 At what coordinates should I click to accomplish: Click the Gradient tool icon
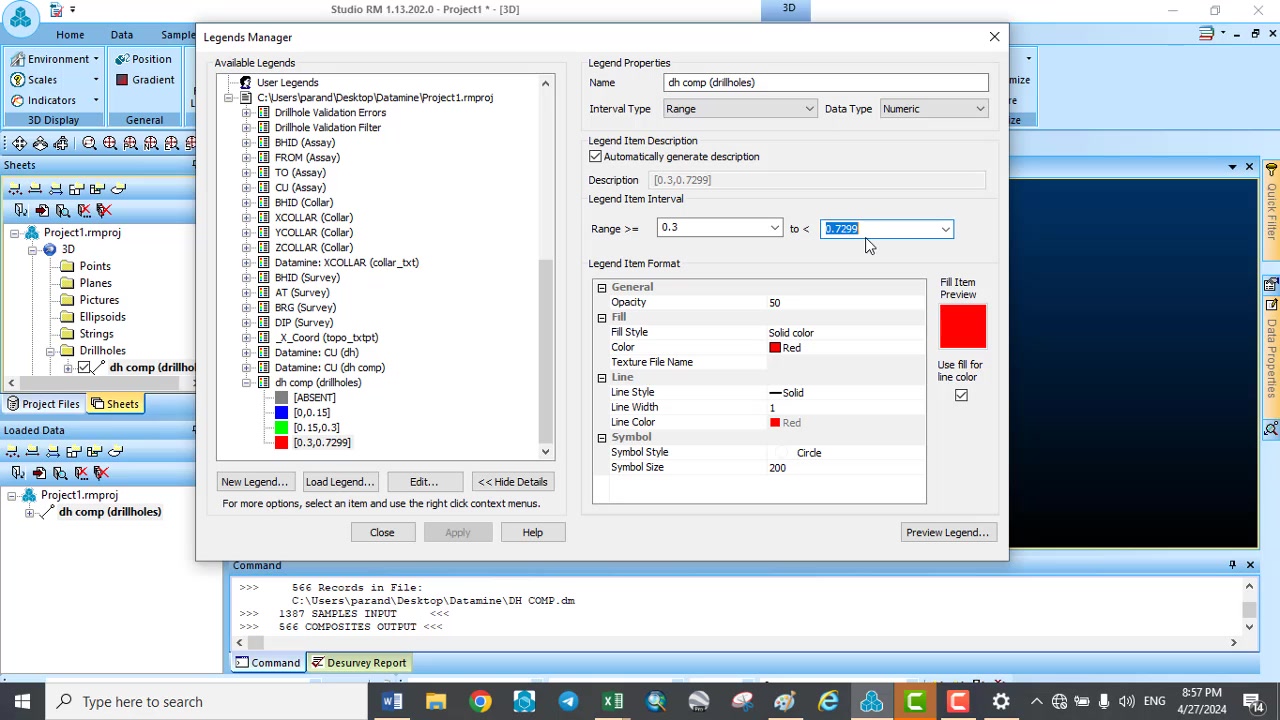pyautogui.click(x=122, y=80)
